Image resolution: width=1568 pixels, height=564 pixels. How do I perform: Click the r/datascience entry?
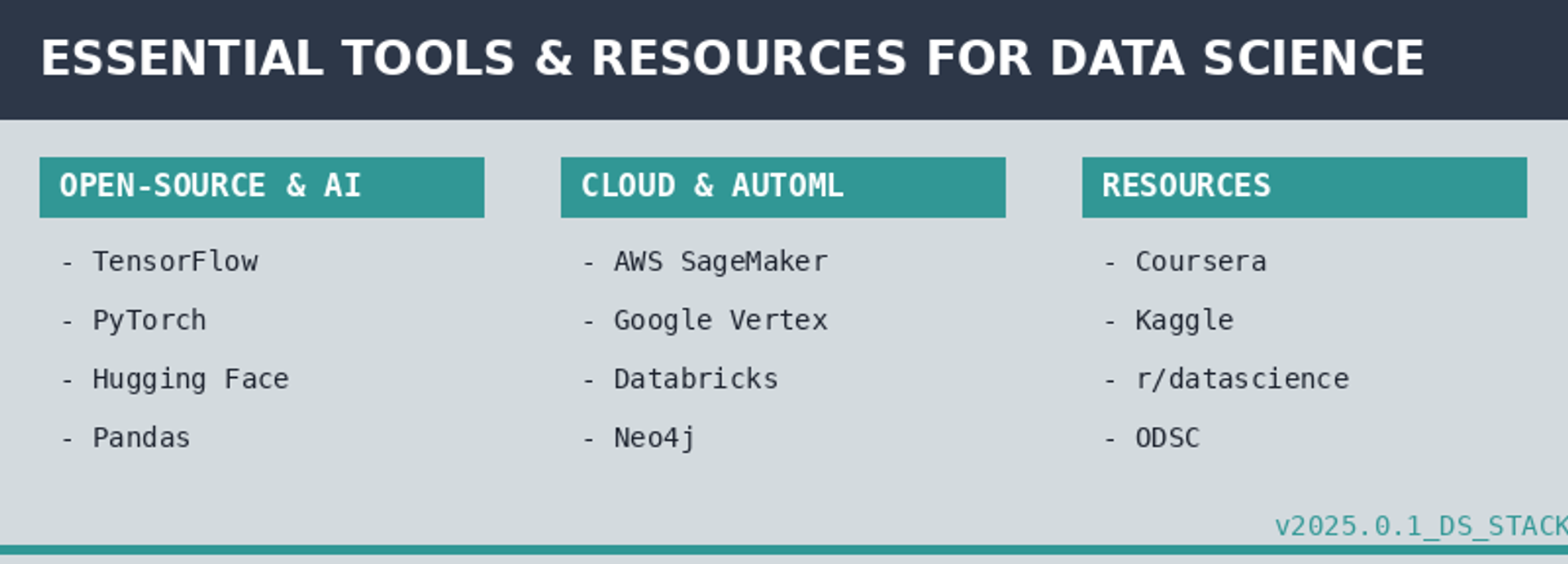pos(1227,379)
